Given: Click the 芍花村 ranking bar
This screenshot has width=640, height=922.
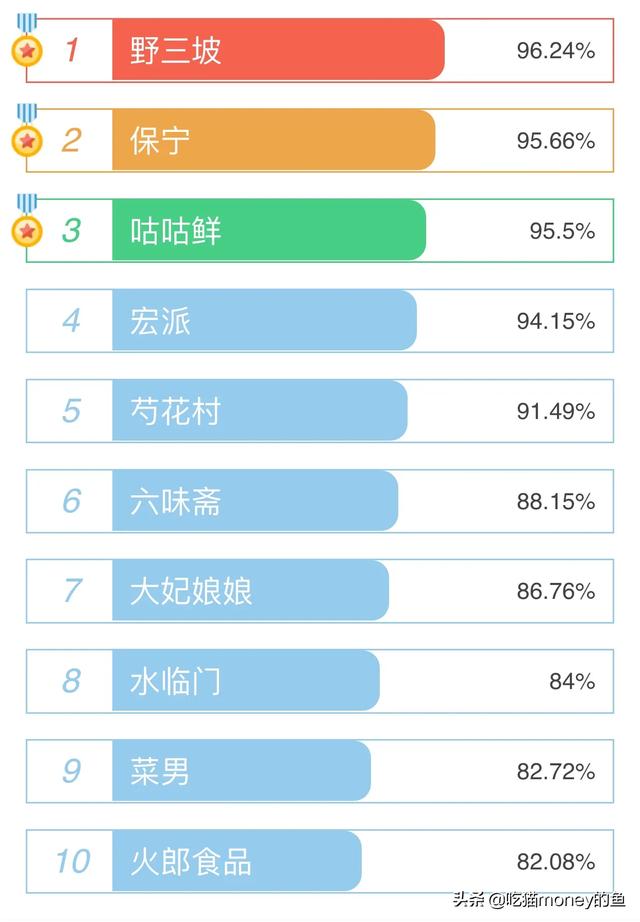Looking at the screenshot, I should [259, 411].
